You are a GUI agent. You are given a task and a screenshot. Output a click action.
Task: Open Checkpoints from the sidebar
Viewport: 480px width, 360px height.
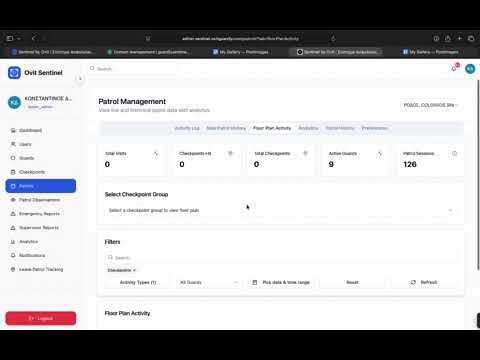(x=28, y=172)
